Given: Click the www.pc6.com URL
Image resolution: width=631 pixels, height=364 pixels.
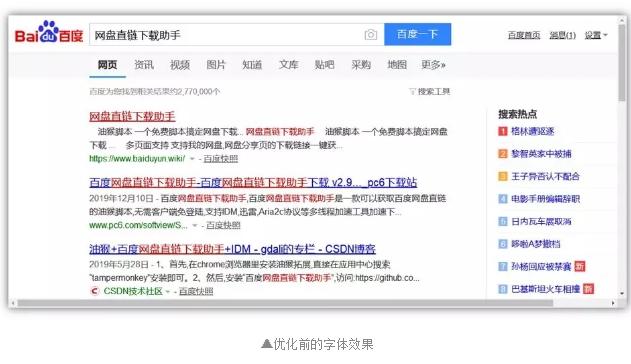Looking at the screenshot, I should coord(138,225).
